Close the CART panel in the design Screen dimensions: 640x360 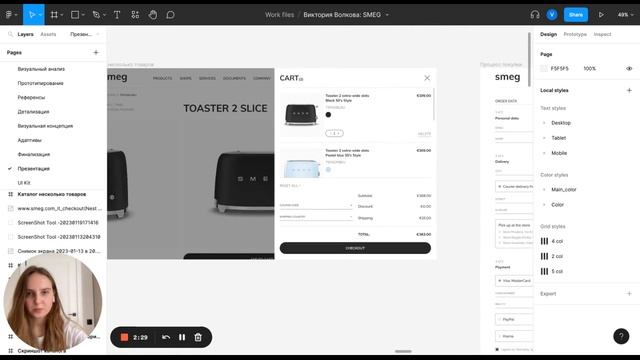click(427, 78)
